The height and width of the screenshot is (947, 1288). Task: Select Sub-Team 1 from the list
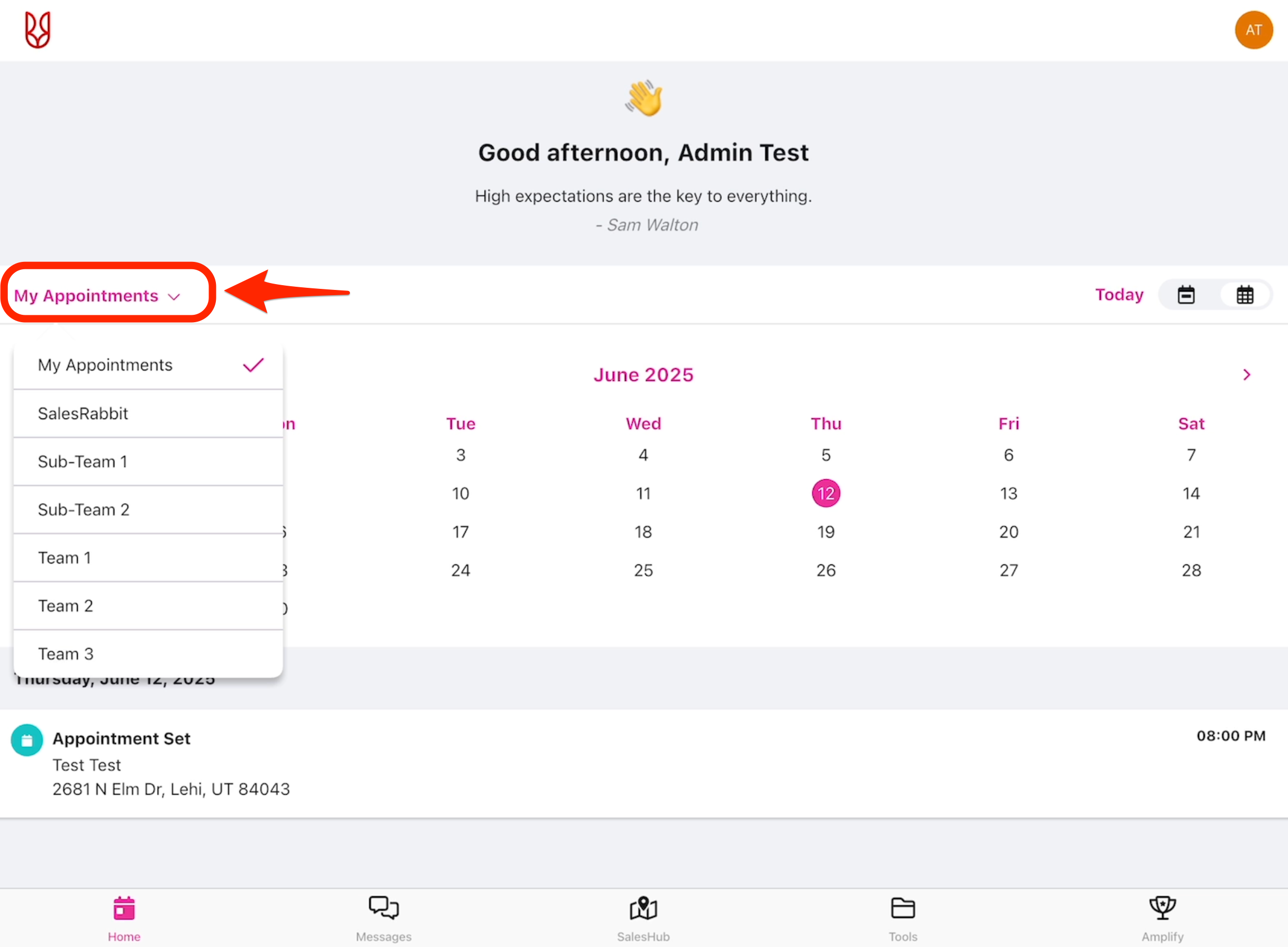click(148, 461)
